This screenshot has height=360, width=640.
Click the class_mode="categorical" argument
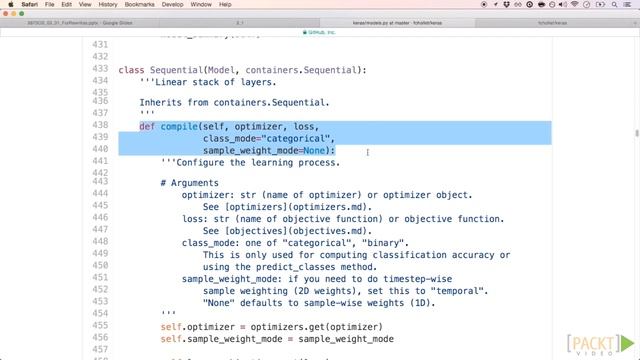[x=269, y=139]
